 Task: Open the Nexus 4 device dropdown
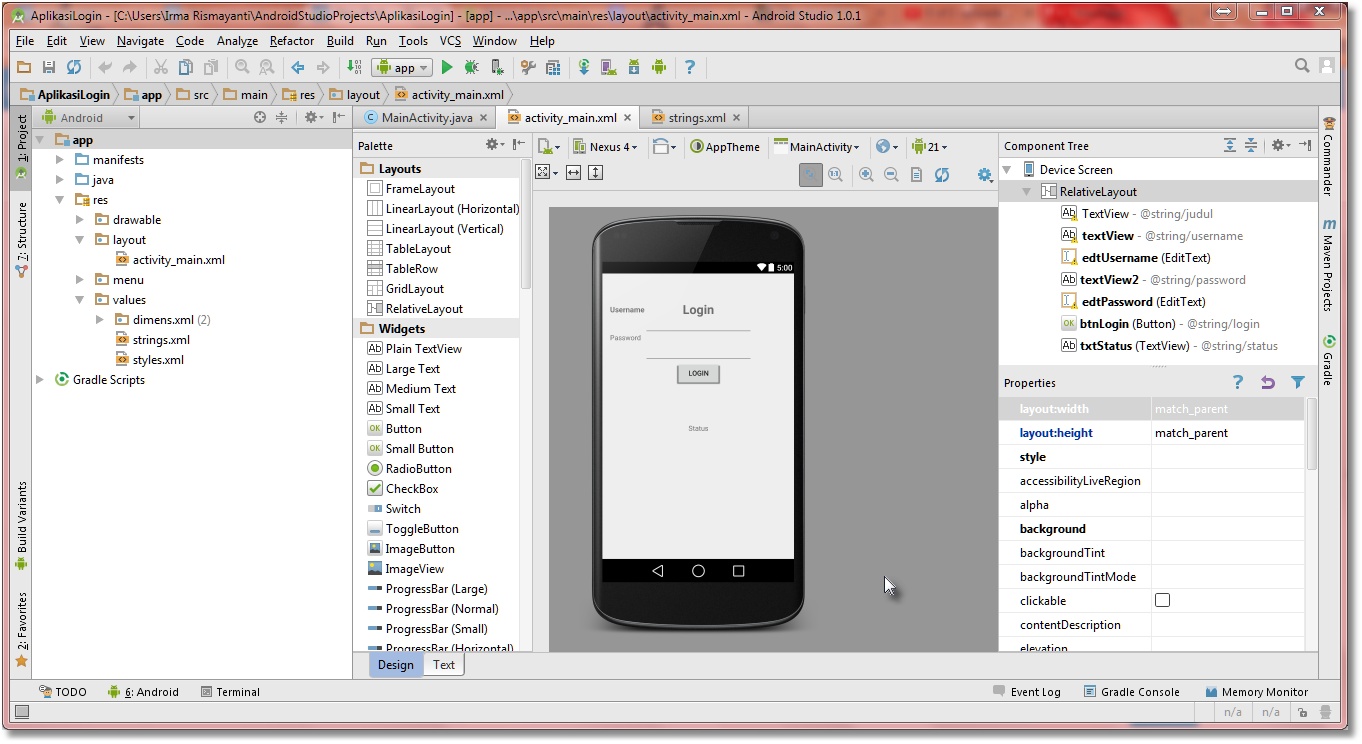coord(607,146)
